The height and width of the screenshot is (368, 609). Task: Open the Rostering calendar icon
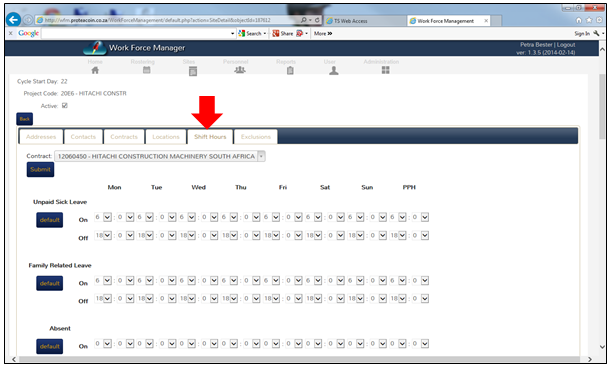(x=146, y=70)
